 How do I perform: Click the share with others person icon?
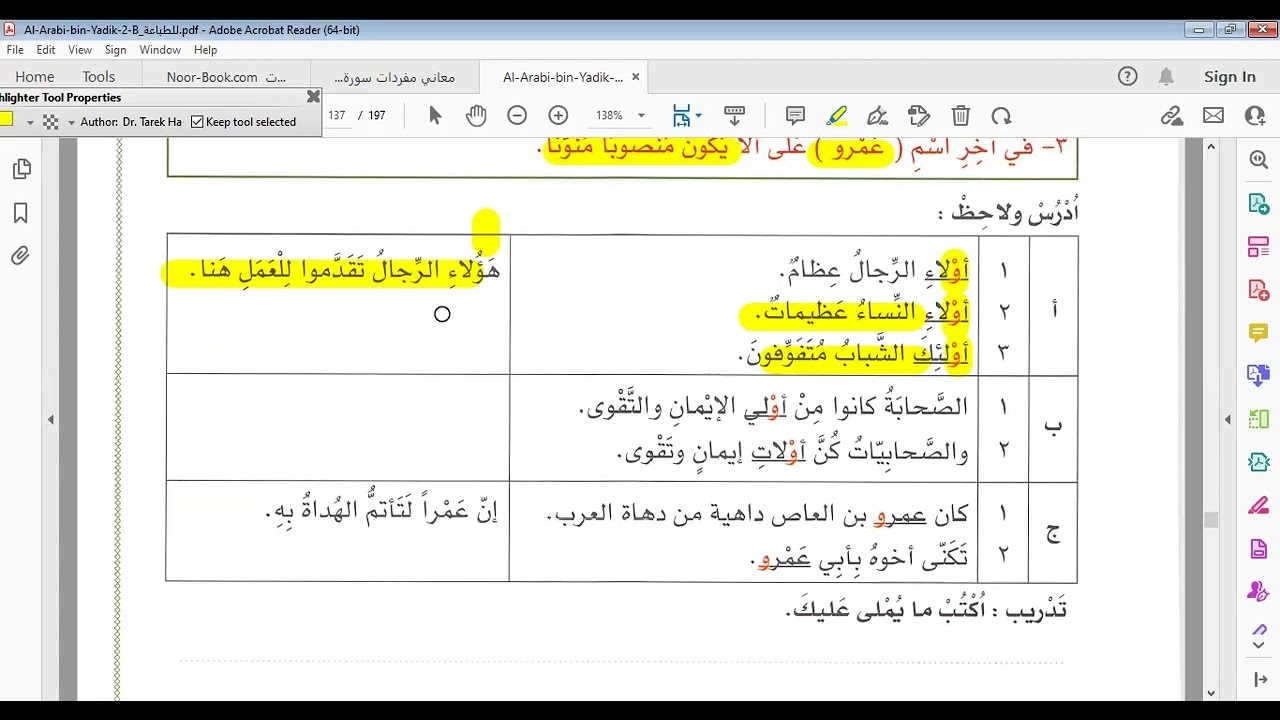point(1255,115)
